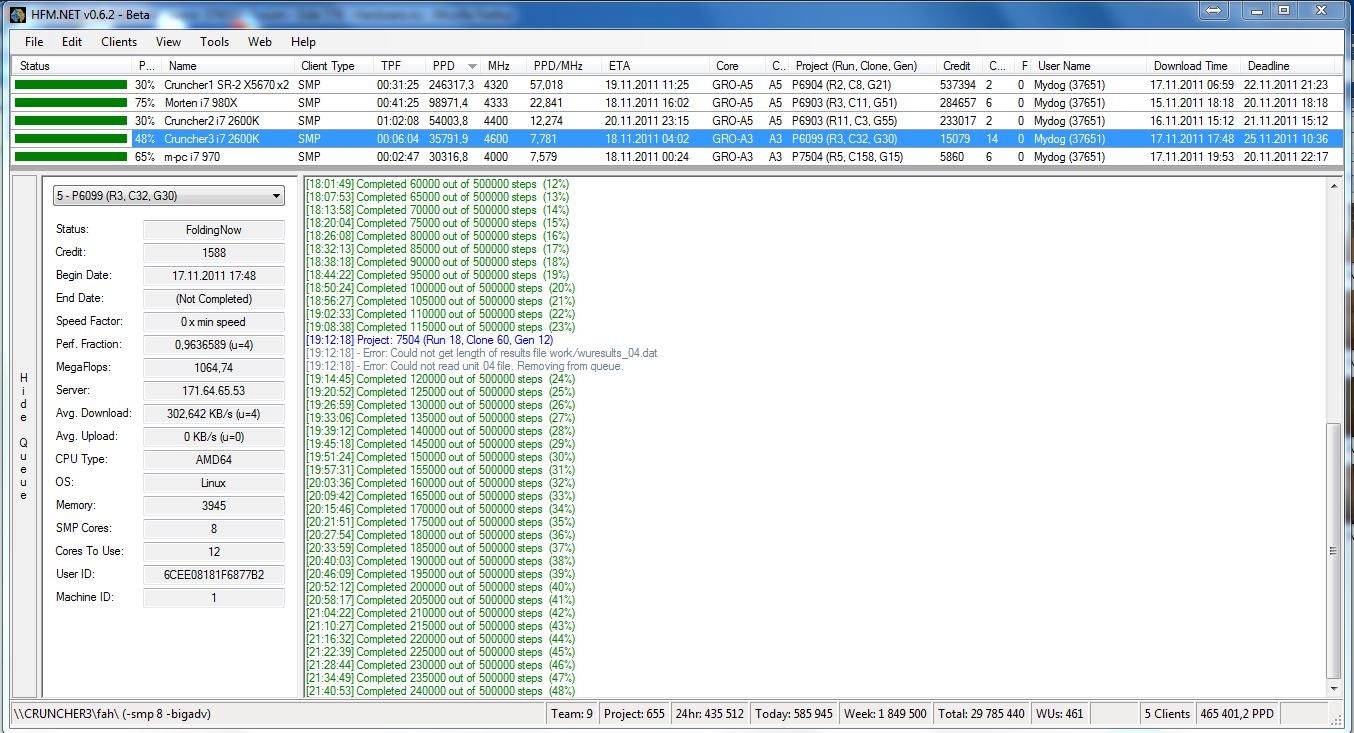This screenshot has height=733, width=1354.
Task: Sort by the Download Time column header
Action: (x=1194, y=66)
